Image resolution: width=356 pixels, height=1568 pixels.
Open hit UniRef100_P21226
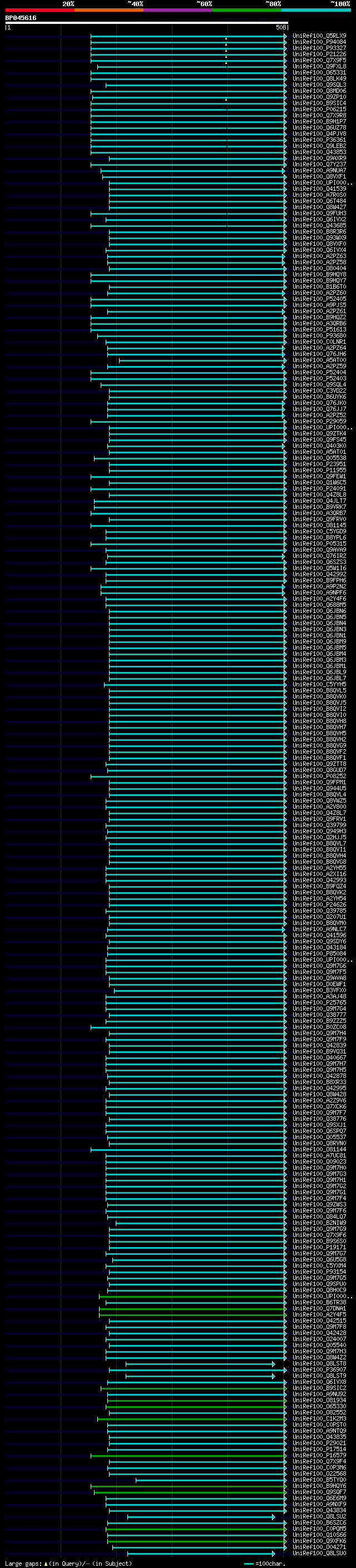[319, 54]
